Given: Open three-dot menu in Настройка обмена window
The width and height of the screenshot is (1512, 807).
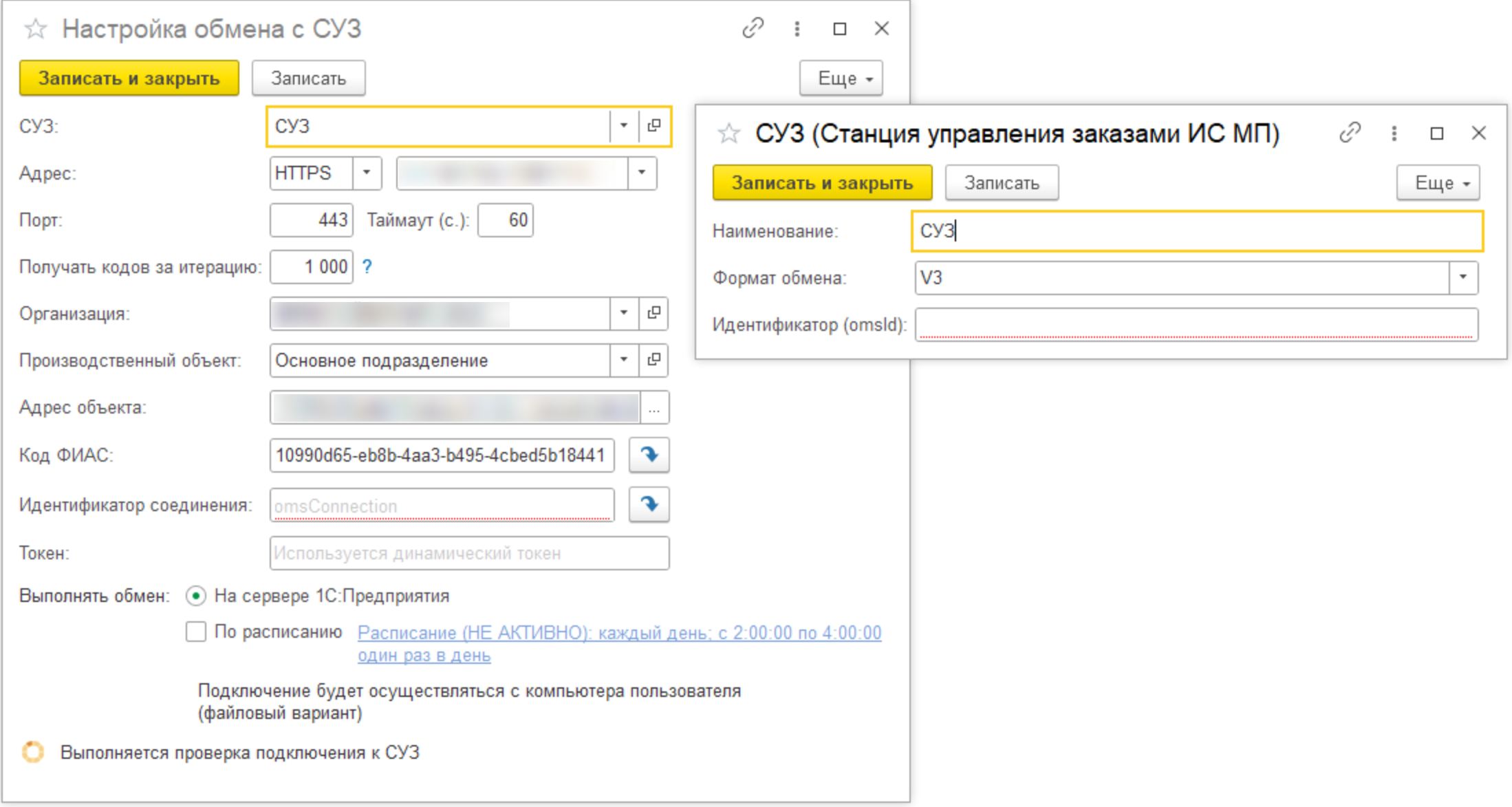Looking at the screenshot, I should [x=797, y=28].
